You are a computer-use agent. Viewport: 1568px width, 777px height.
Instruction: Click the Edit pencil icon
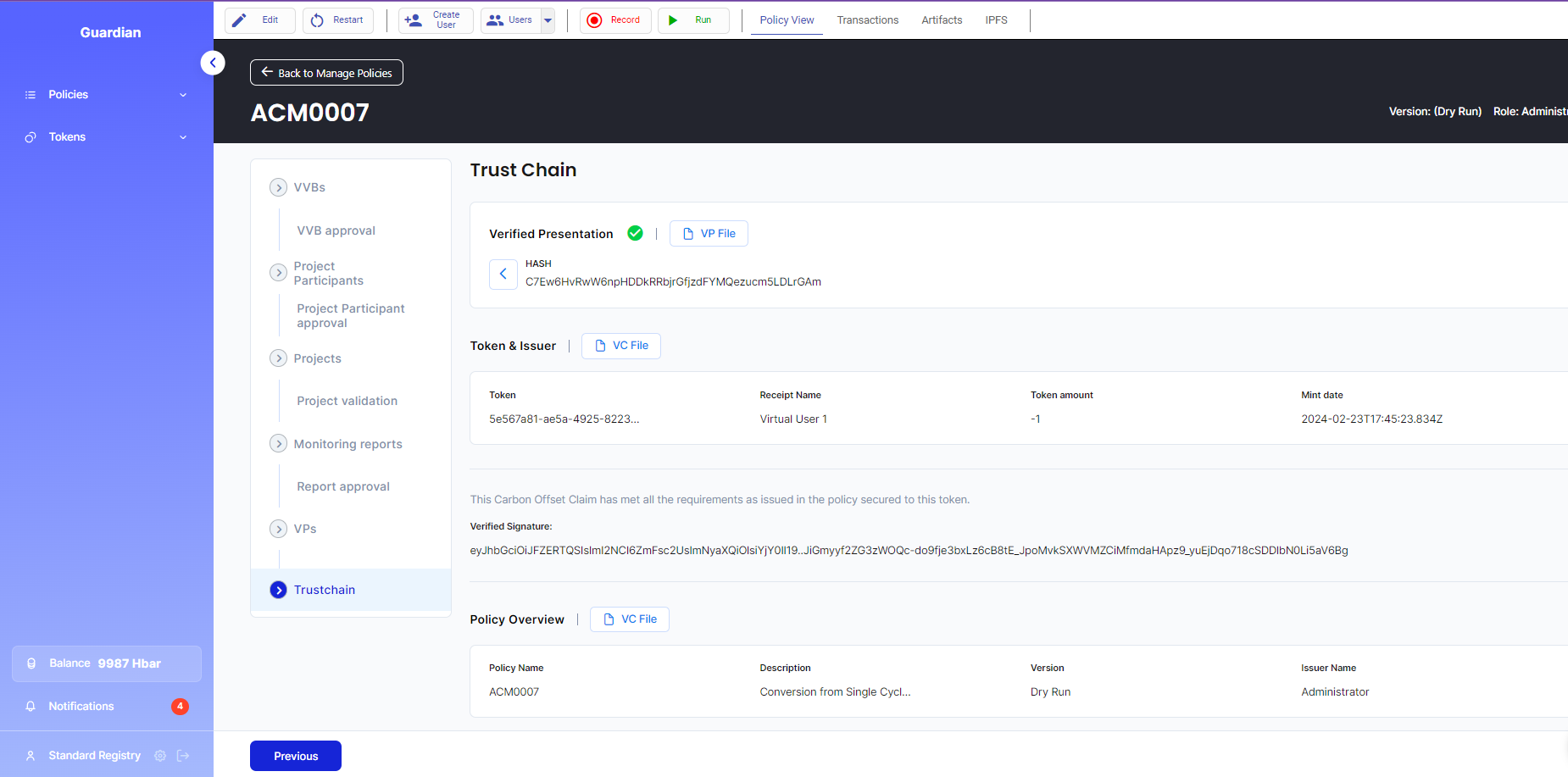tap(240, 20)
